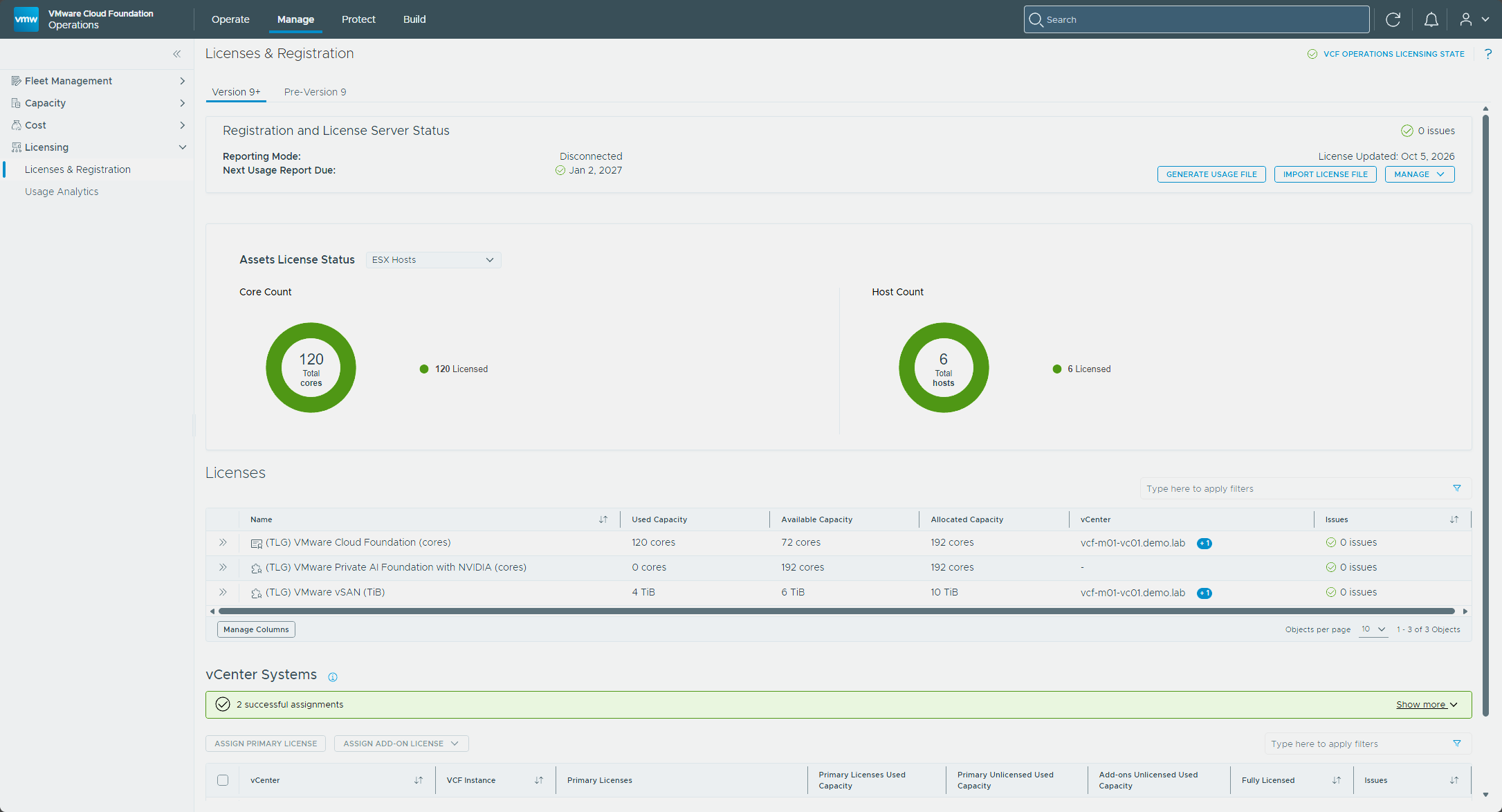Click the vCenter Systems info icon
Screen dimensions: 1502x812
(x=333, y=676)
